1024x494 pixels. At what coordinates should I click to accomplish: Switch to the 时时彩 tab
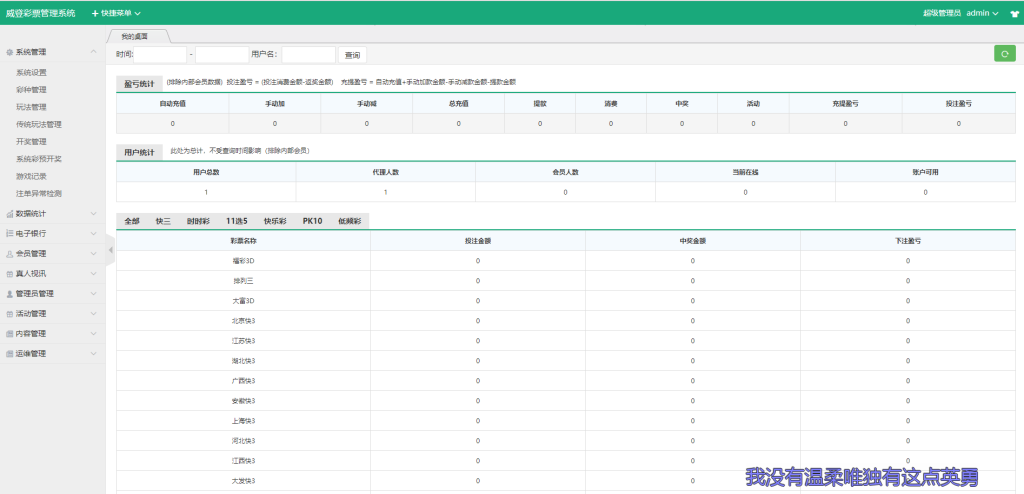[x=198, y=221]
